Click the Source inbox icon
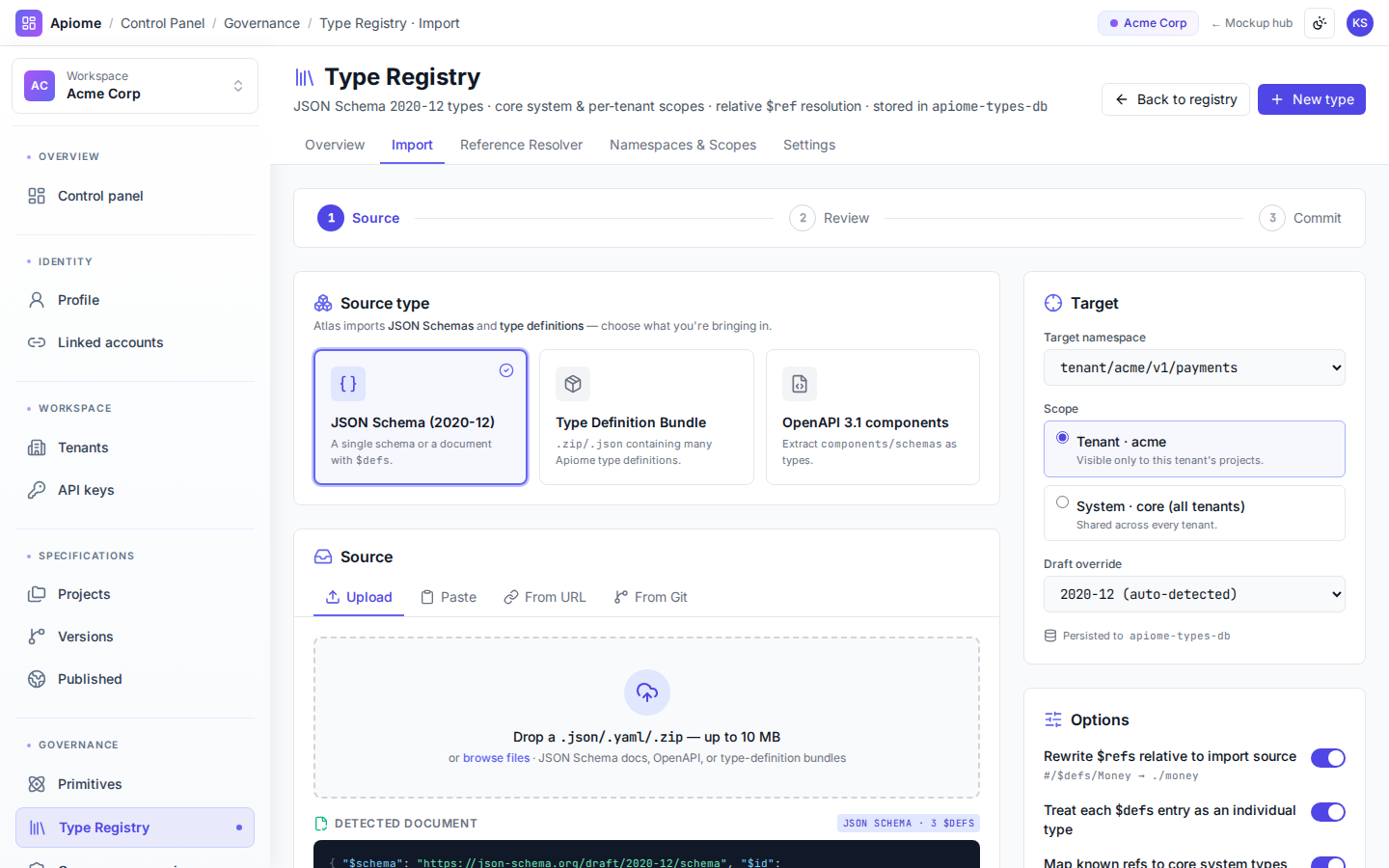The image size is (1389, 868). (323, 556)
